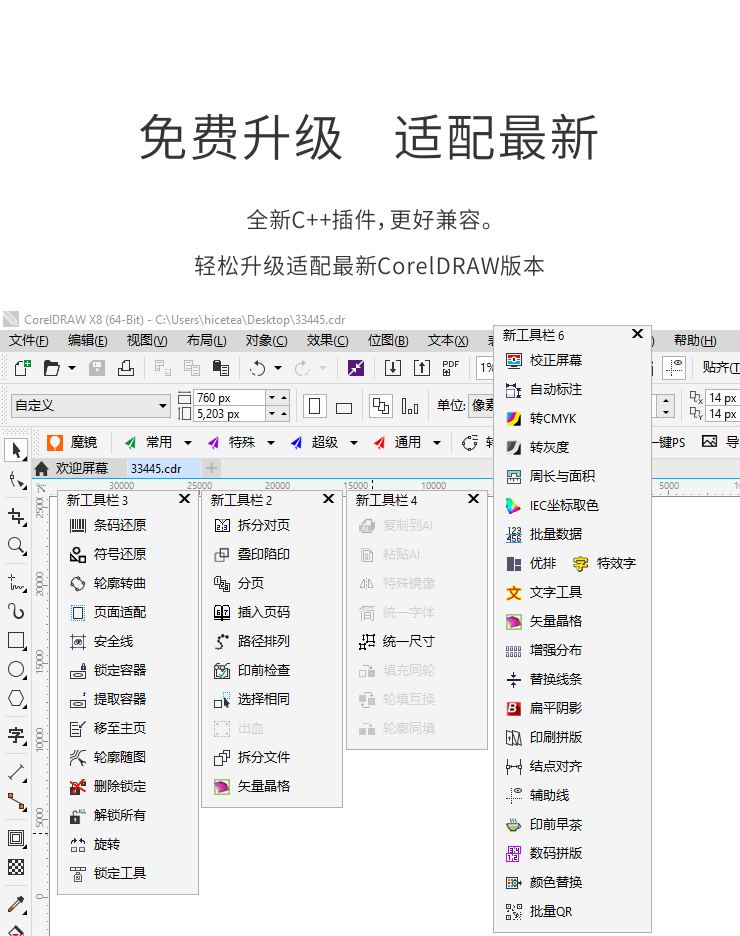Screen dimensions: 740x936
Task: Open the 文件(F) menu
Action: pos(29,340)
